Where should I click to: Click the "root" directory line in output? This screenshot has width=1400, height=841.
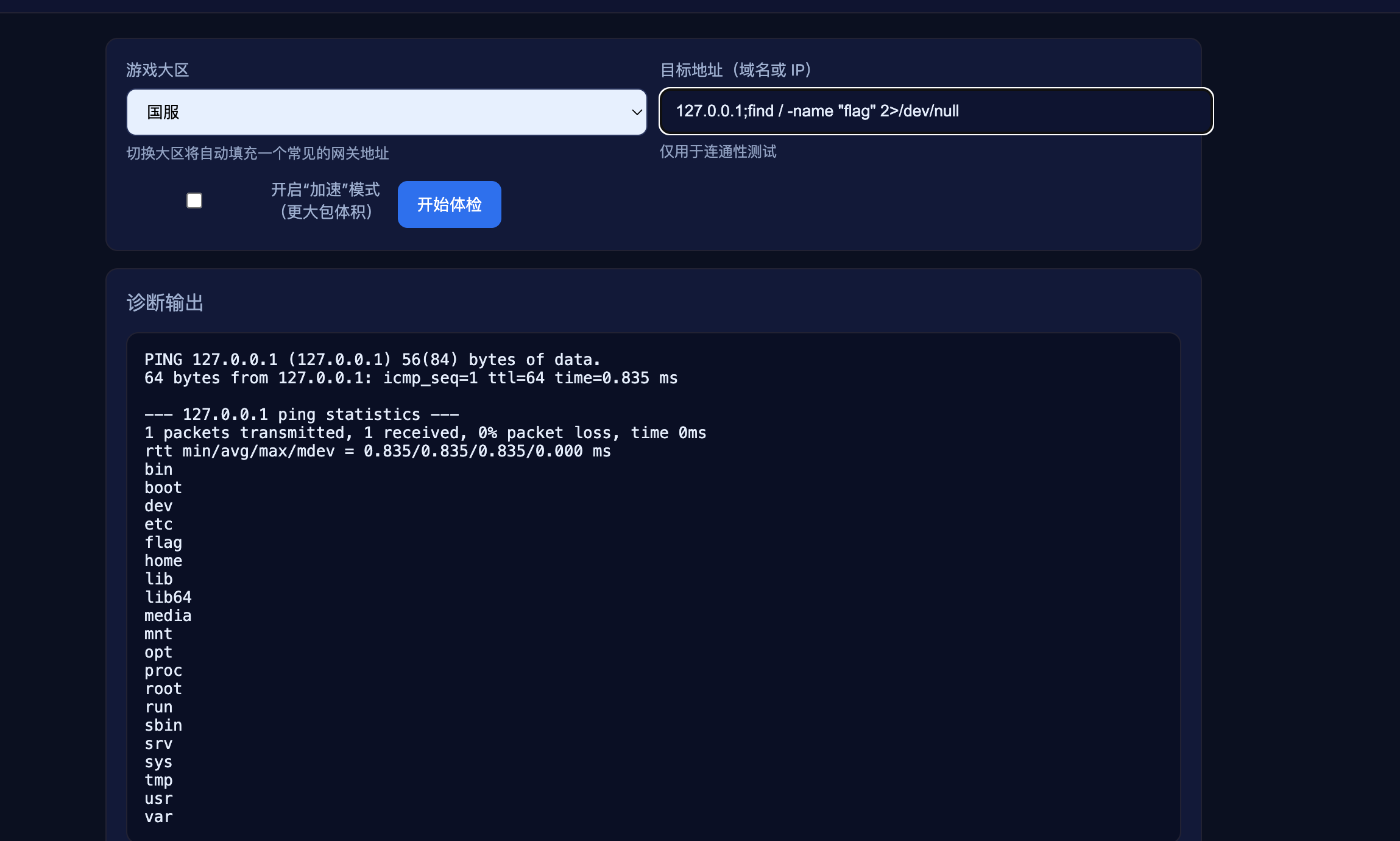pyautogui.click(x=163, y=689)
